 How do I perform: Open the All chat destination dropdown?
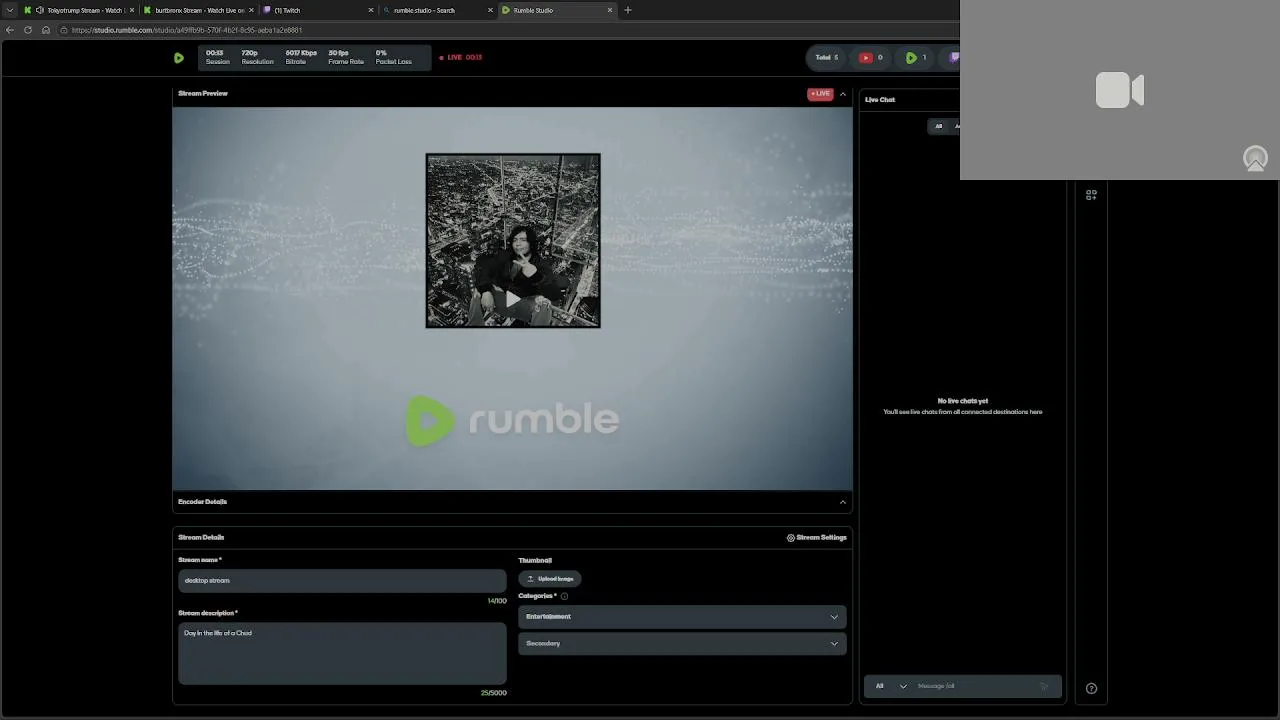(x=890, y=686)
